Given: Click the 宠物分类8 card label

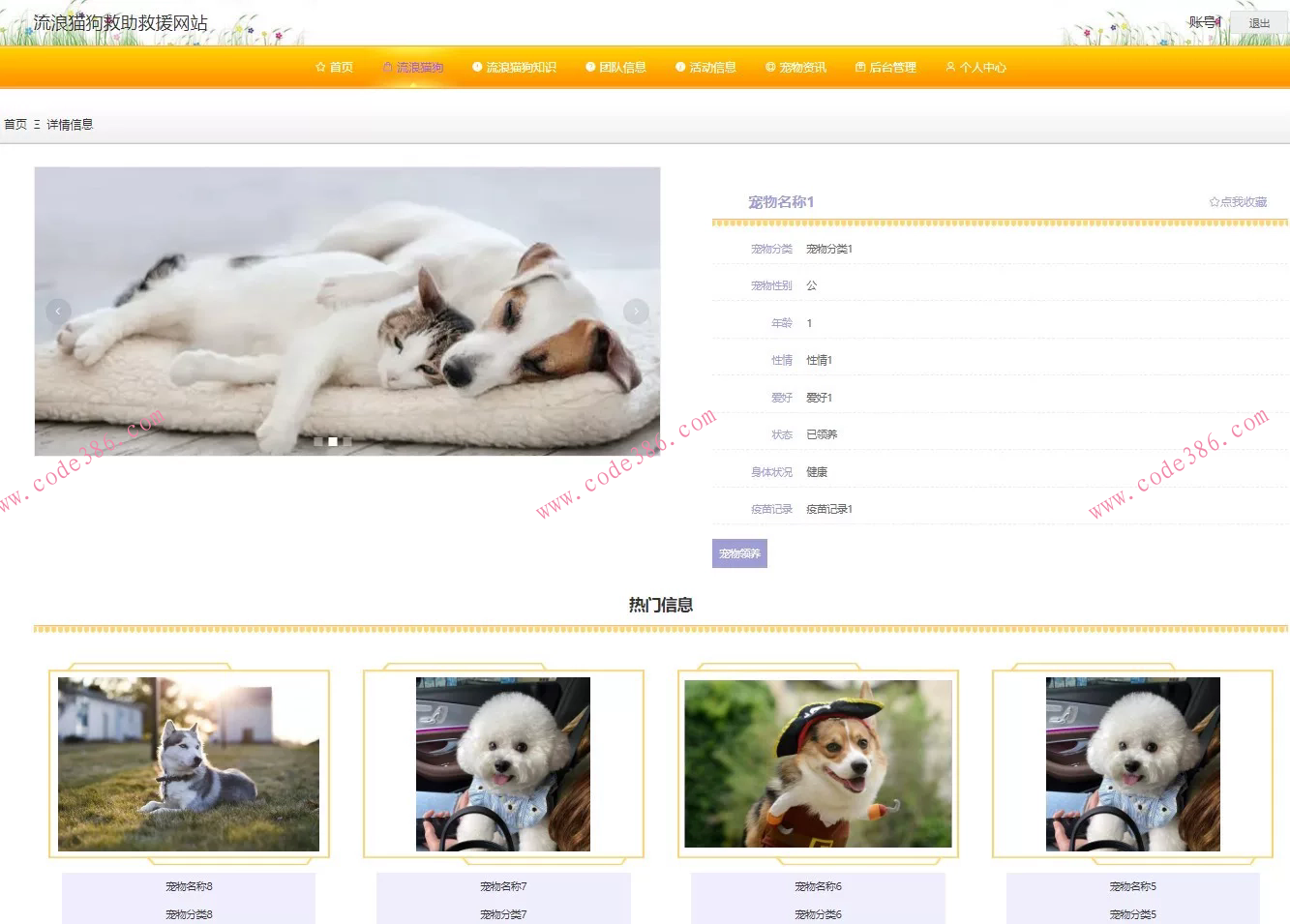Looking at the screenshot, I should pos(189,914).
